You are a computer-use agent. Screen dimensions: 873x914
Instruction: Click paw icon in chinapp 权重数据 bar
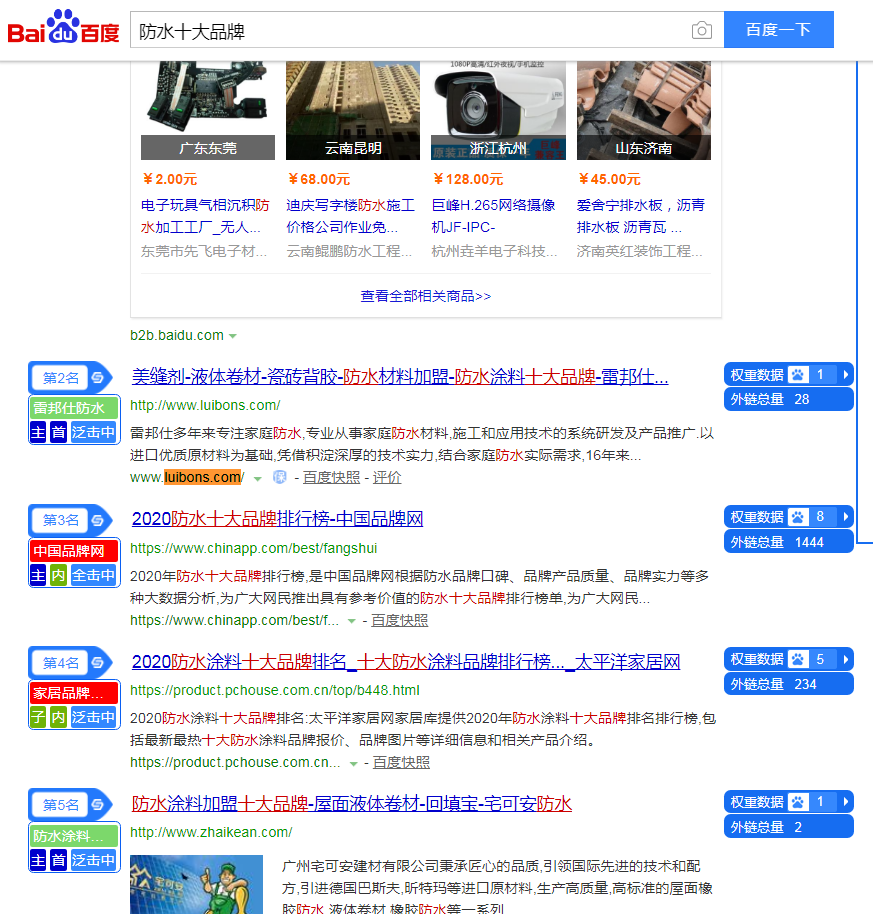tap(798, 516)
